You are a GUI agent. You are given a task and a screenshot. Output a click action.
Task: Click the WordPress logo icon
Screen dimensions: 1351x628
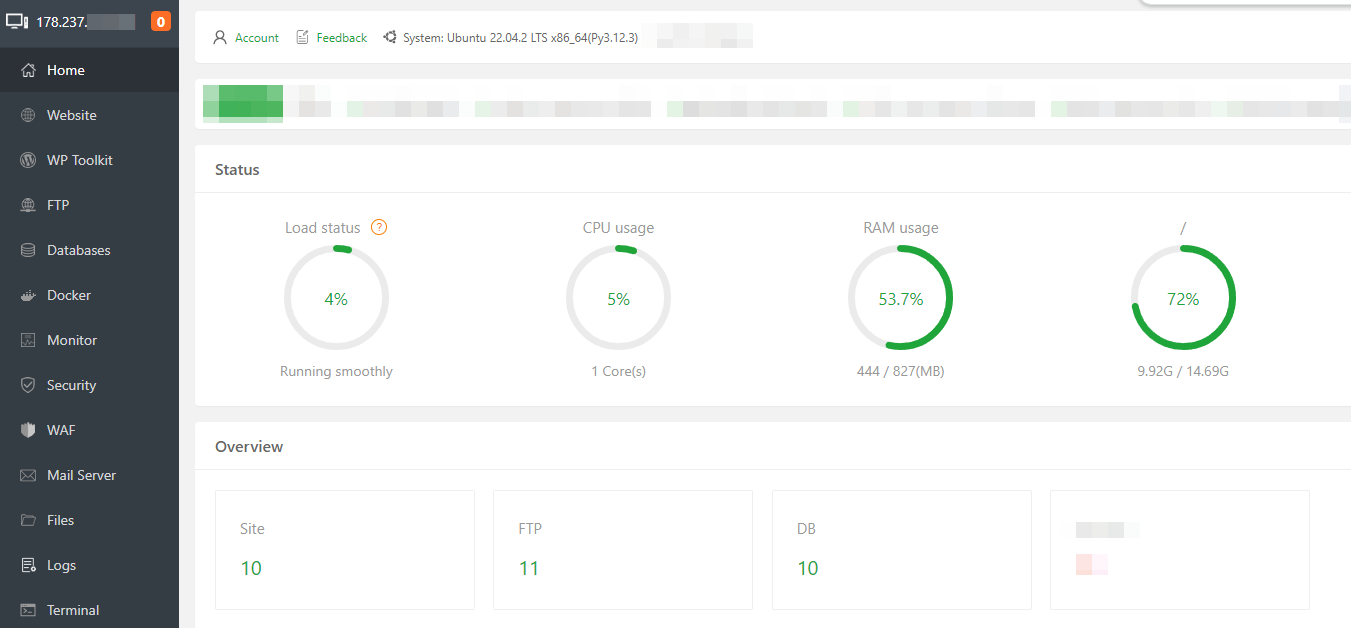[x=28, y=160]
